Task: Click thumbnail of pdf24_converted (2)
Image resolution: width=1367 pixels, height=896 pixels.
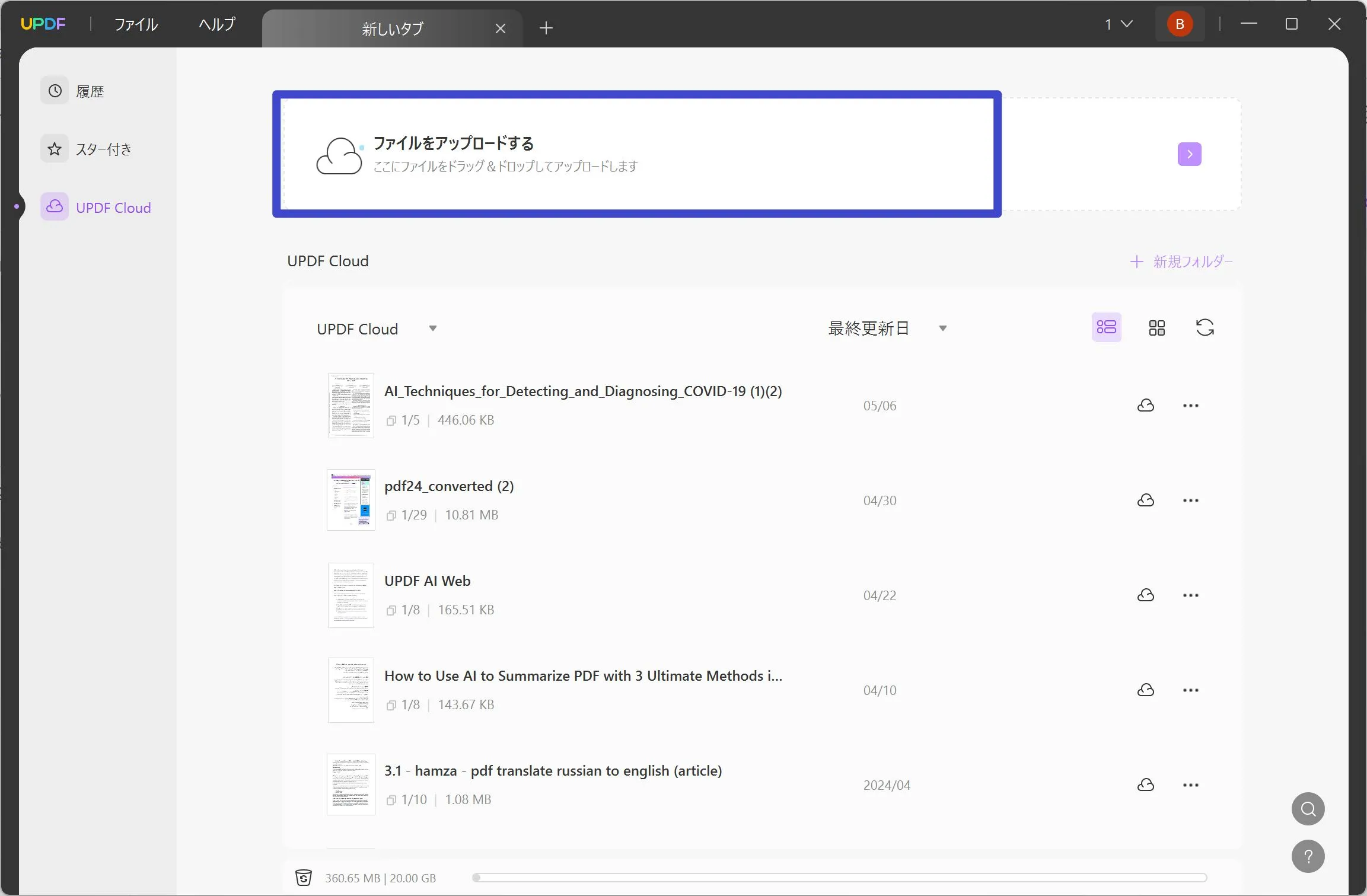Action: click(x=351, y=500)
